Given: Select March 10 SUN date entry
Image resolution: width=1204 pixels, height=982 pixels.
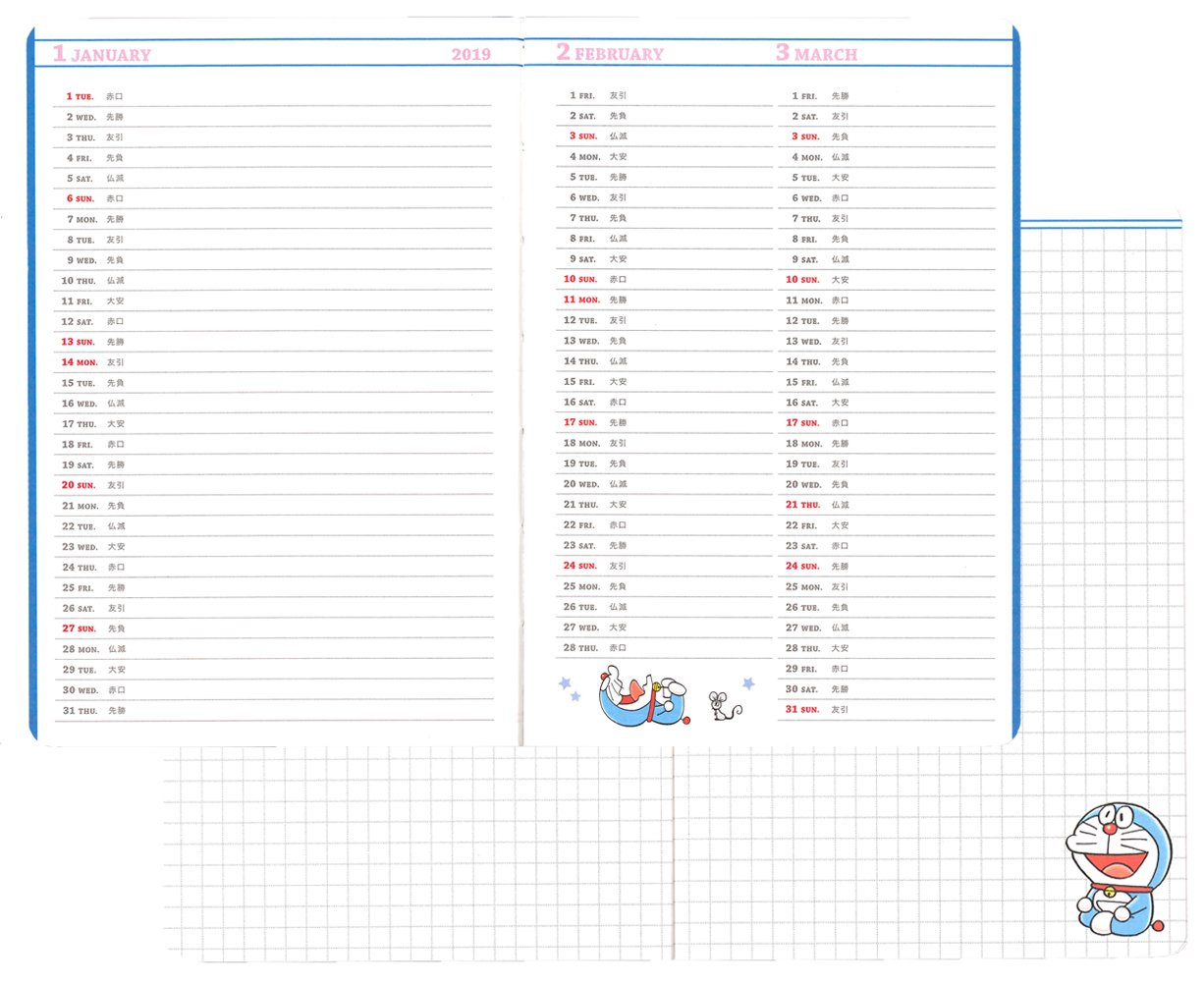Looking at the screenshot, I should [x=802, y=280].
